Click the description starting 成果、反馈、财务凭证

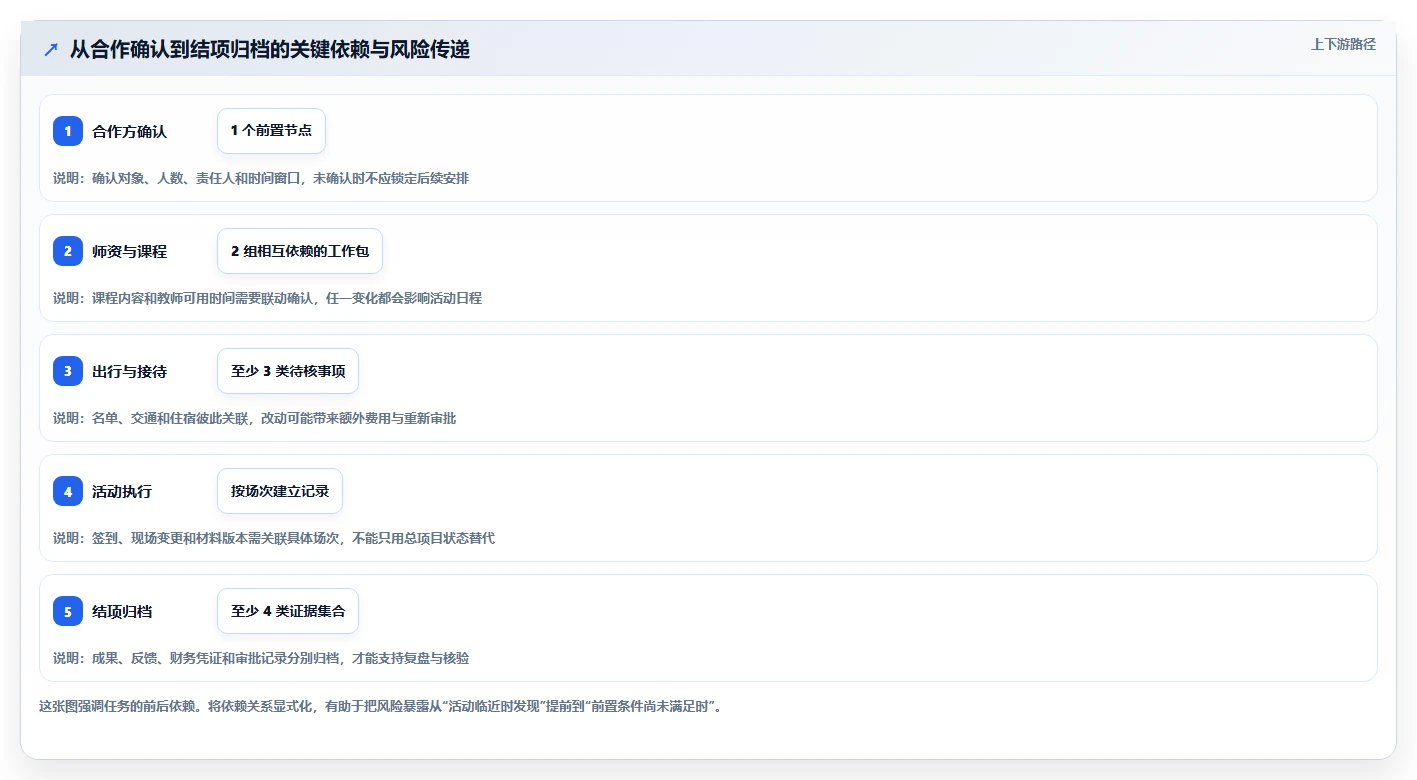[261, 658]
